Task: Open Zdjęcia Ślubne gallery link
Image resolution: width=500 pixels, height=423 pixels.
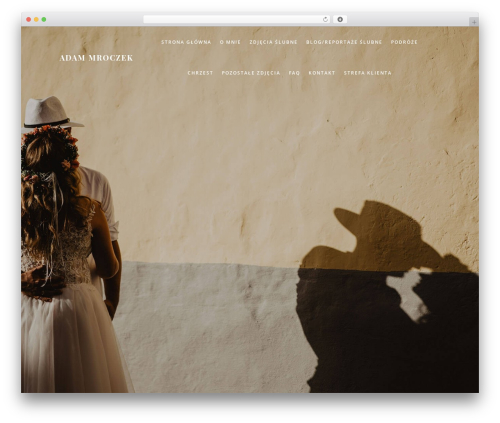Action: point(273,42)
